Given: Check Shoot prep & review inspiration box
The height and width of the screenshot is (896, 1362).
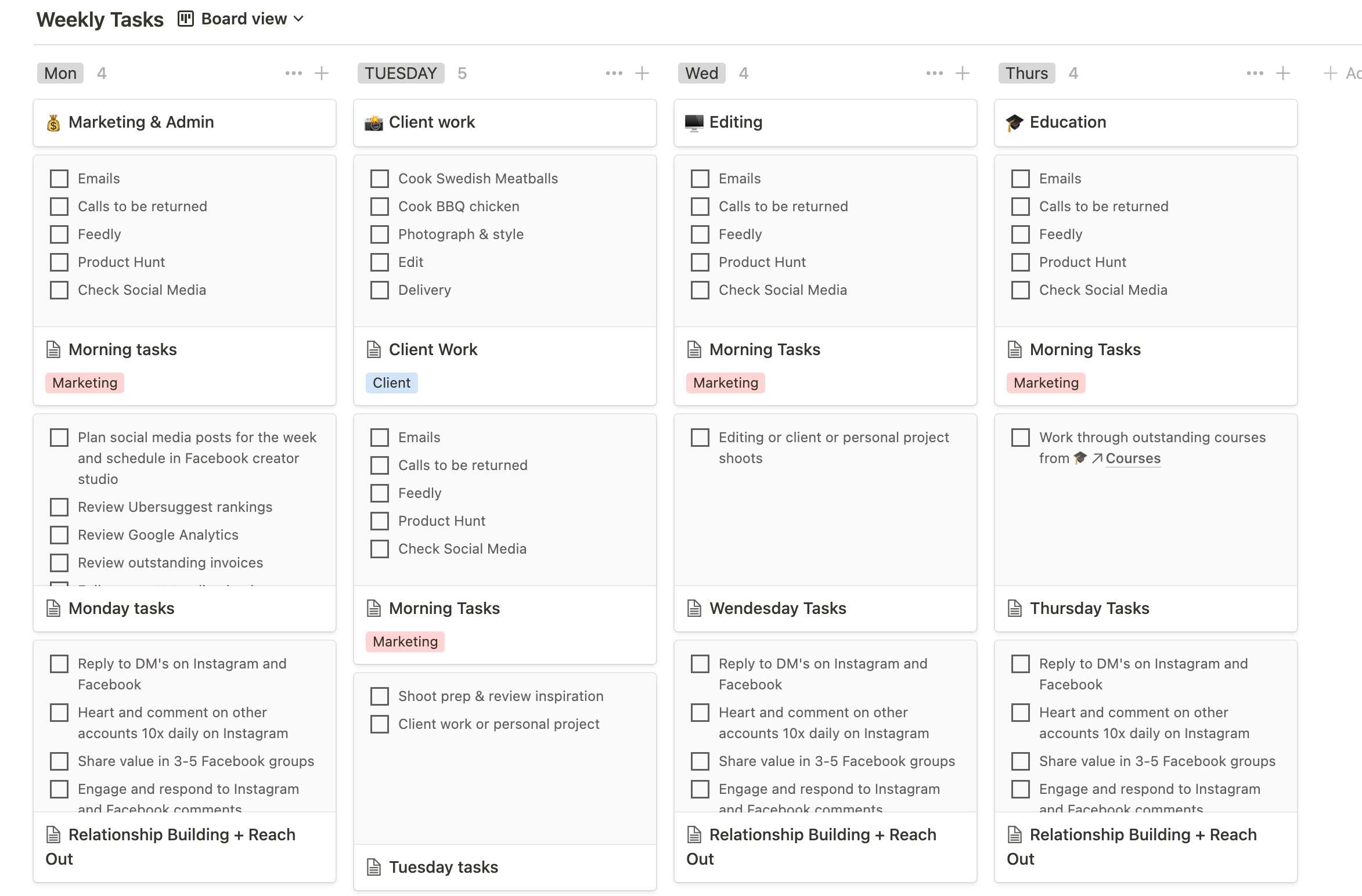Looking at the screenshot, I should (380, 696).
